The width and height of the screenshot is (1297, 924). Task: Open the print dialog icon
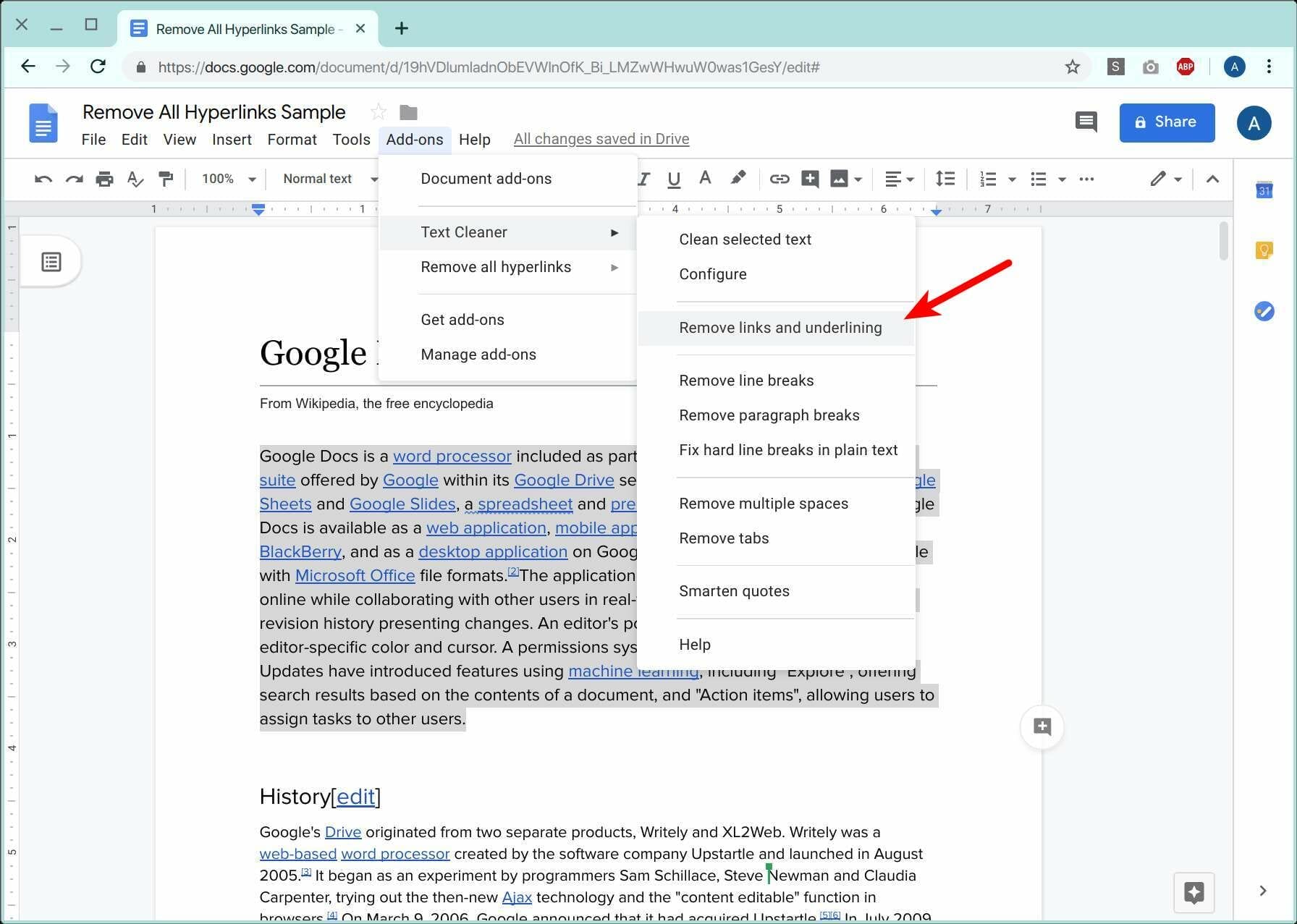click(104, 179)
